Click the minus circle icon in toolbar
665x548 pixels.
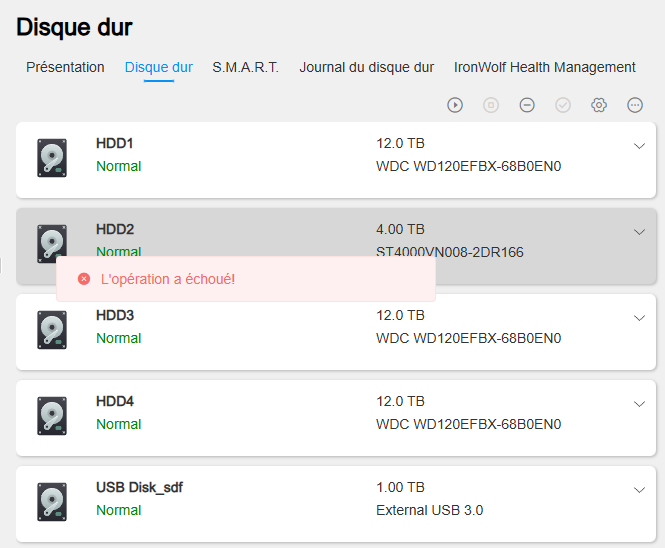pyautogui.click(x=527, y=105)
